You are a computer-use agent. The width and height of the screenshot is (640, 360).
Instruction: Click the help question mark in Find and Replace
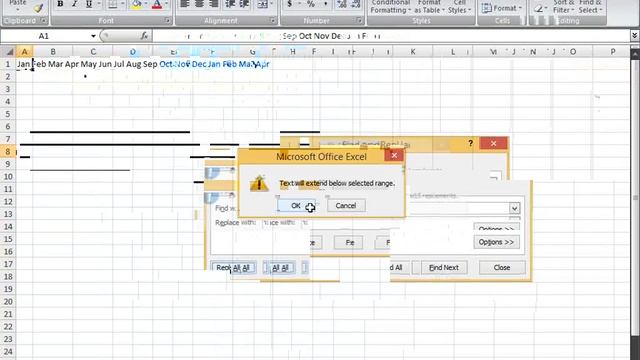(x=471, y=143)
